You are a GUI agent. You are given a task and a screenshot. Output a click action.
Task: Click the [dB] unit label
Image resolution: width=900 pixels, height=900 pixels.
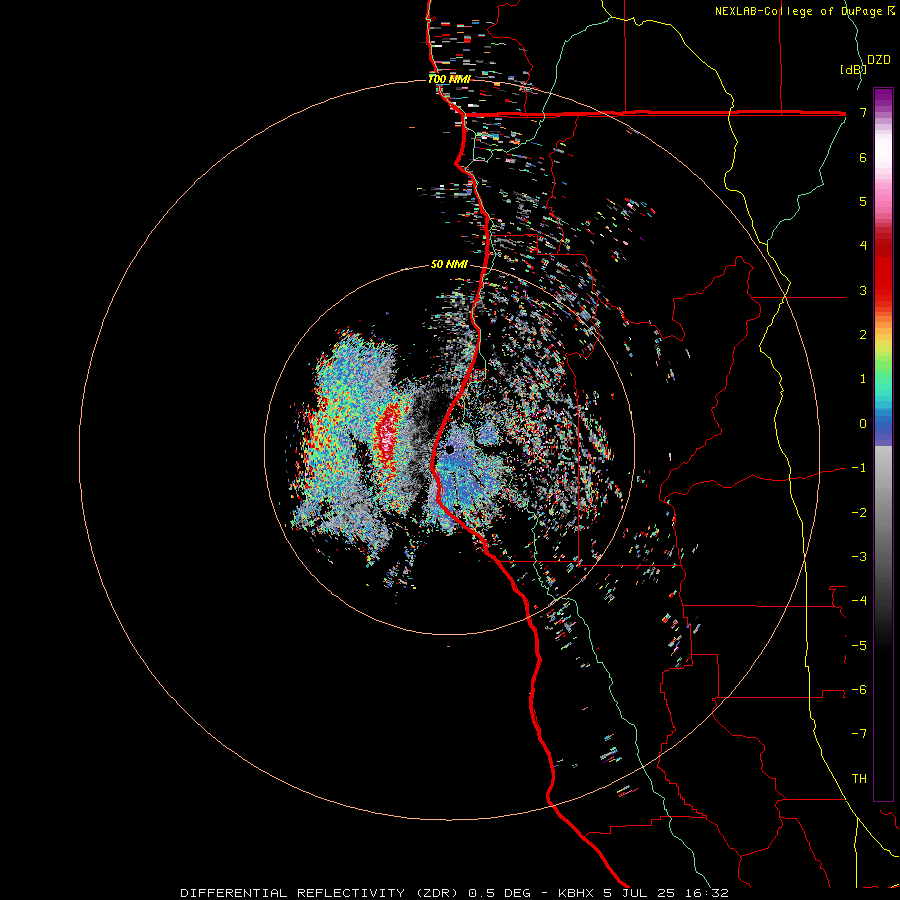853,69
